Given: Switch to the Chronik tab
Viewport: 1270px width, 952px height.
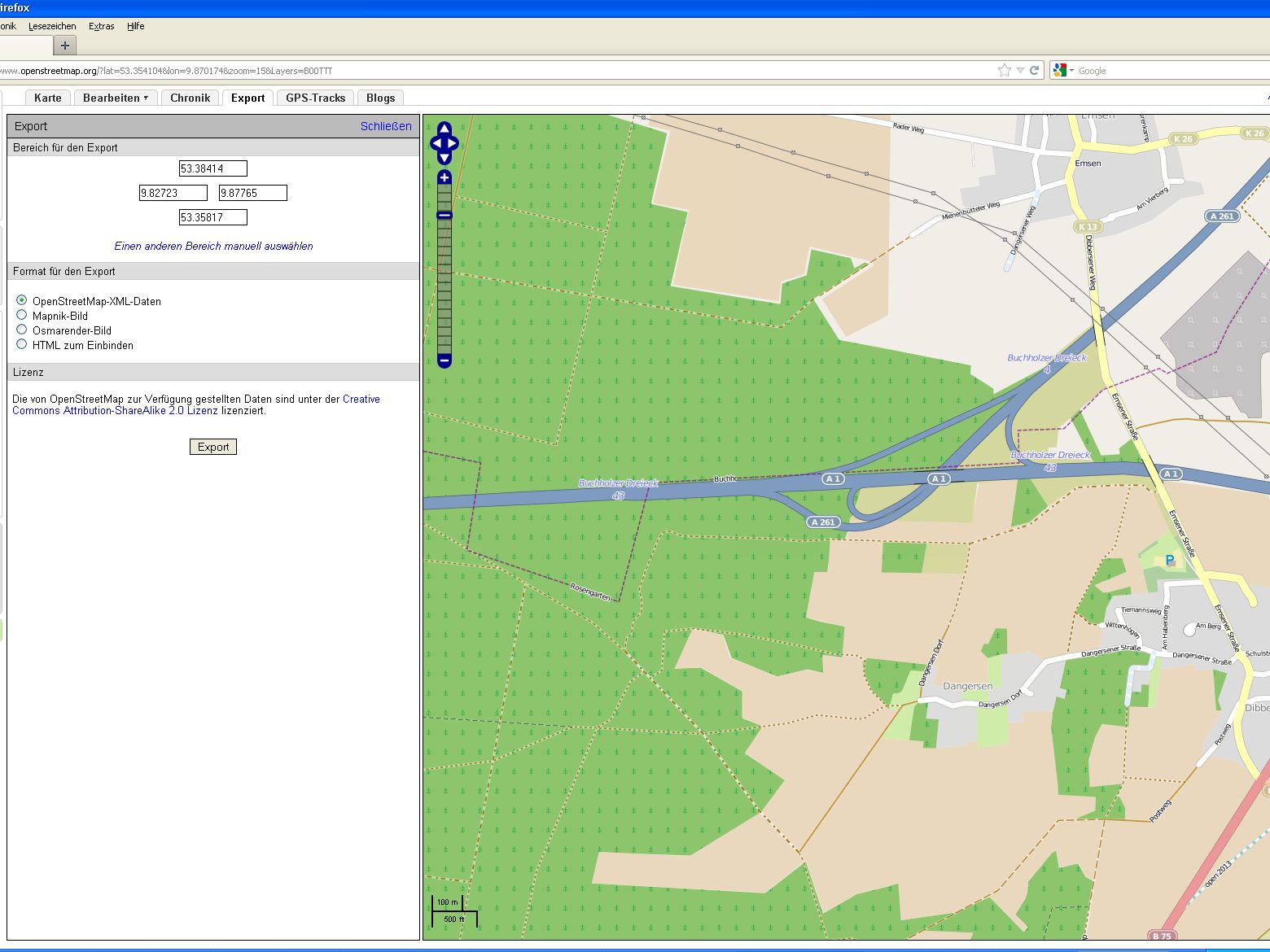Looking at the screenshot, I should click(190, 98).
